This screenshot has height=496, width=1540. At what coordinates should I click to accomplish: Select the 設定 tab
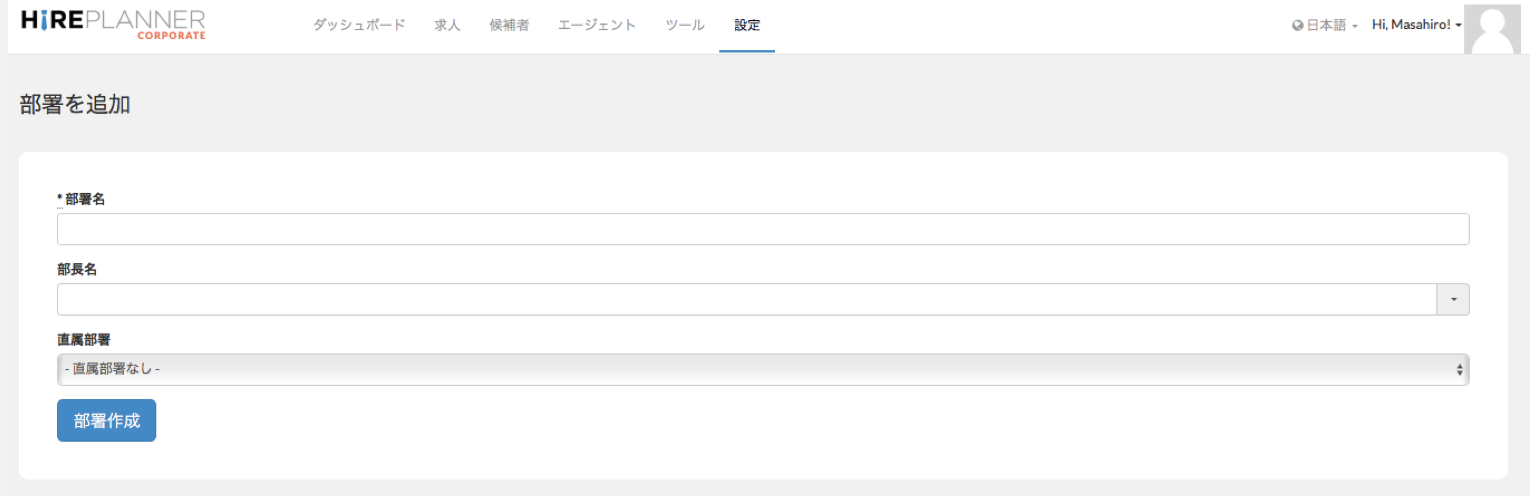tap(747, 26)
